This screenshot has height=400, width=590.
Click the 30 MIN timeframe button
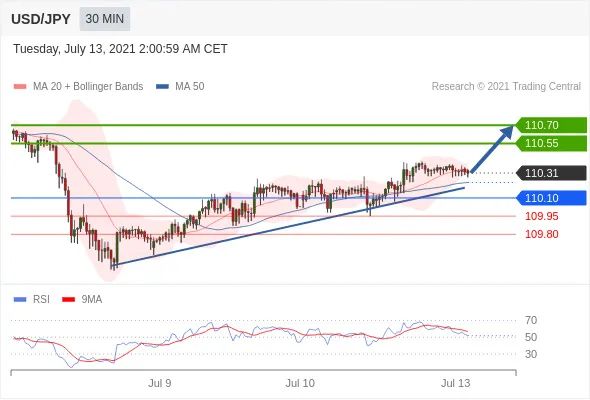tap(105, 19)
